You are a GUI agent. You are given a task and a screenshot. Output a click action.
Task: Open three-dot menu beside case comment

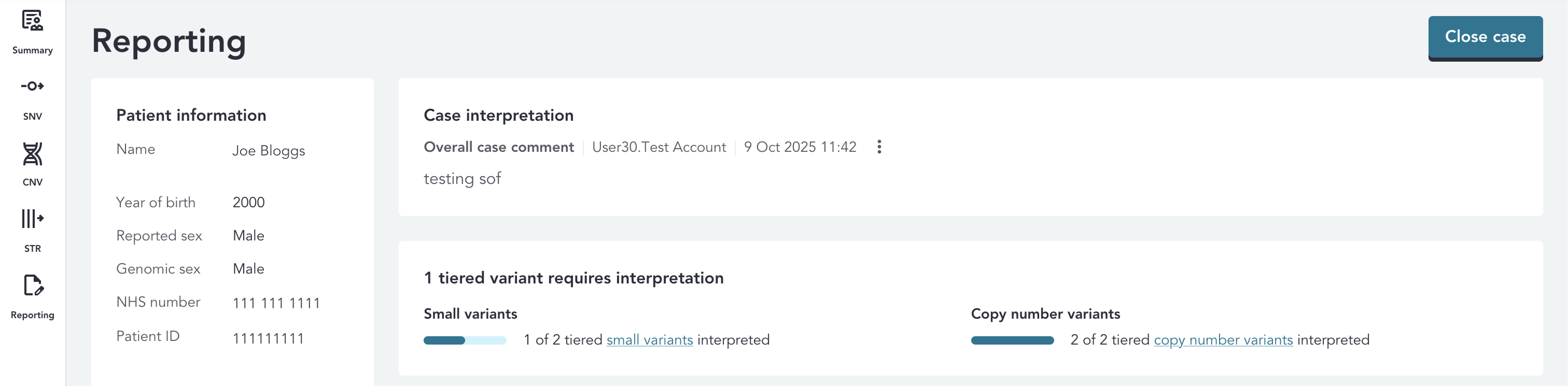tap(879, 147)
